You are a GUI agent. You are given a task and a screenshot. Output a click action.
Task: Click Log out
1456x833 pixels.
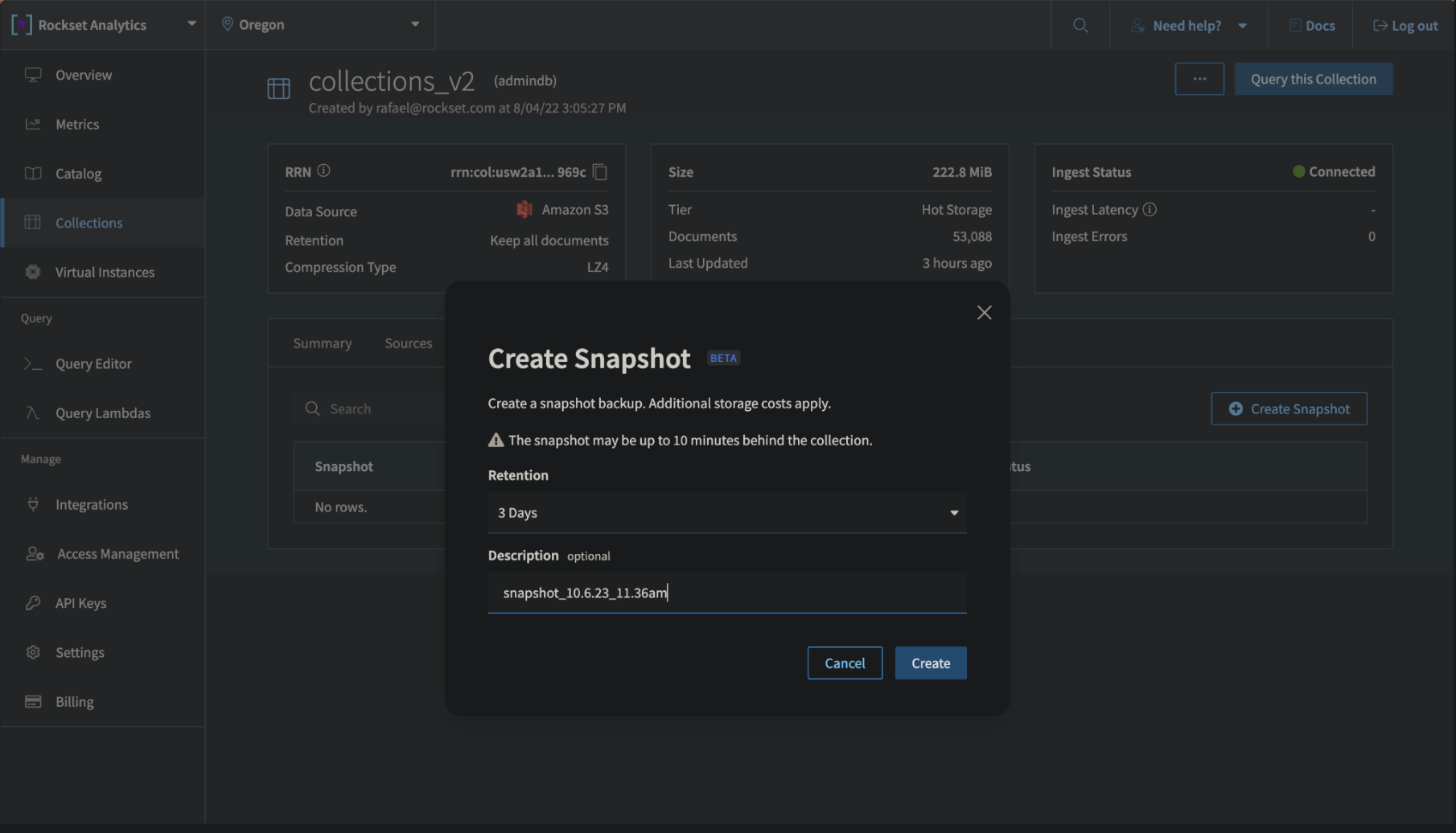1405,26
